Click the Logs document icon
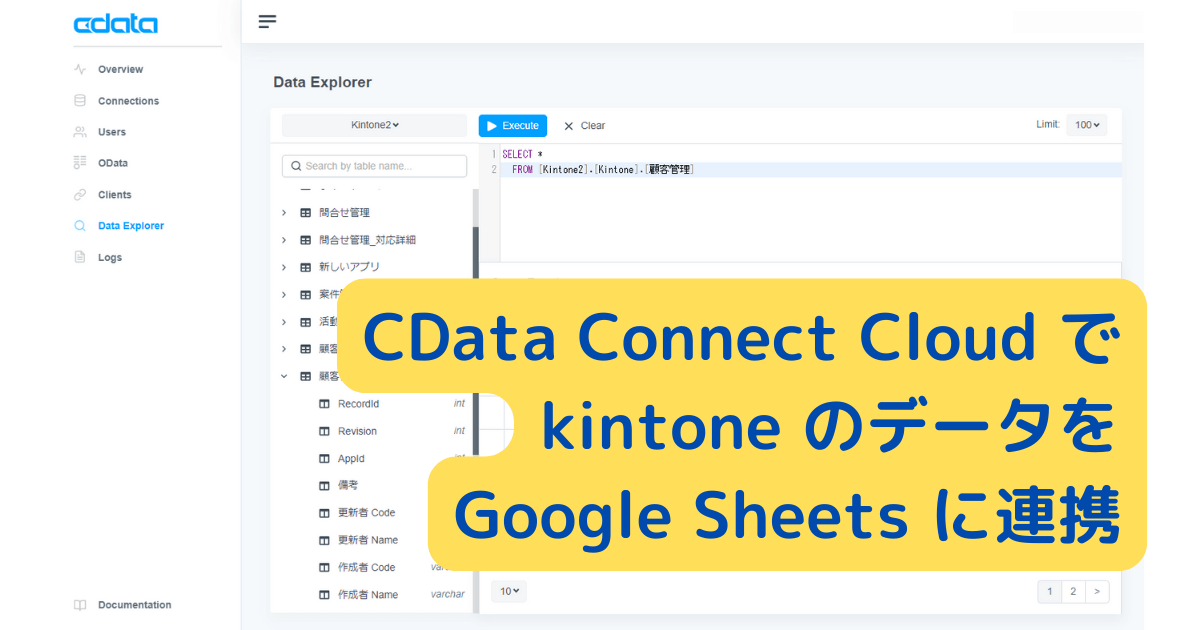 click(80, 257)
